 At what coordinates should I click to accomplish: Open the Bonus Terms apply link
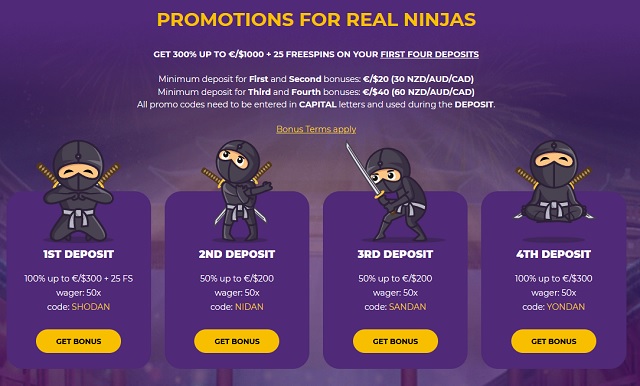point(316,129)
